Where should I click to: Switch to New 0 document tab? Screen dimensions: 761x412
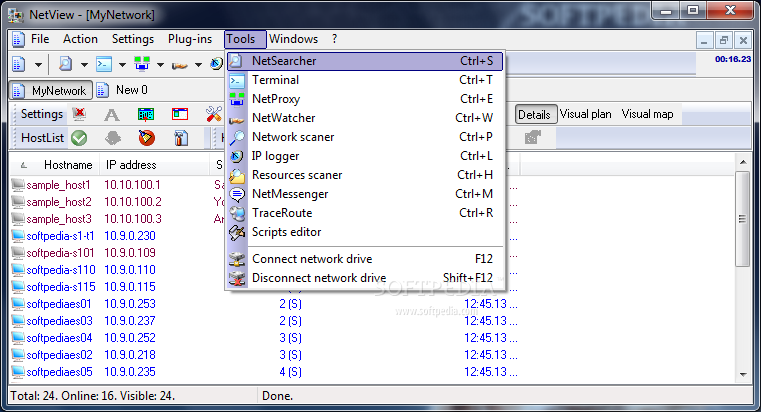pos(122,90)
